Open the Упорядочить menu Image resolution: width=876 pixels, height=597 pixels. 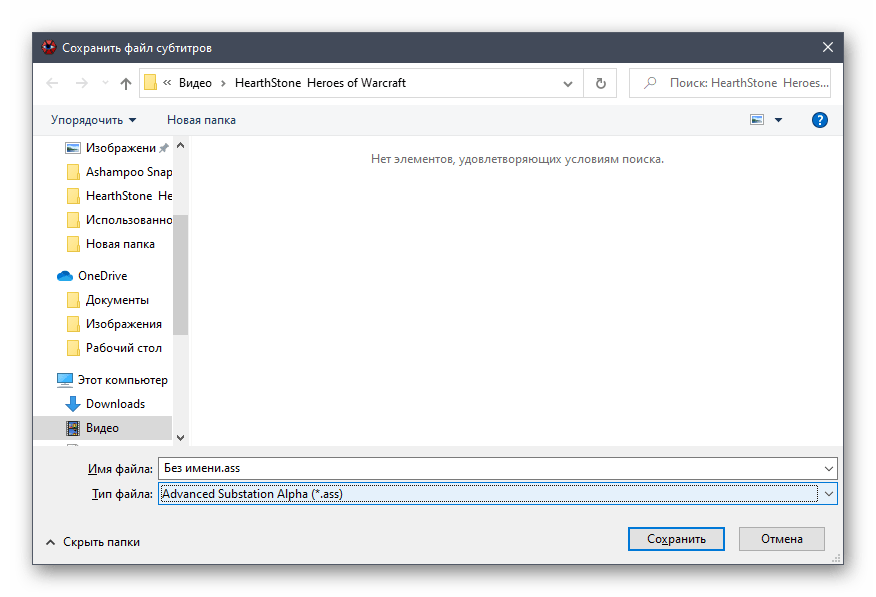click(x=93, y=120)
